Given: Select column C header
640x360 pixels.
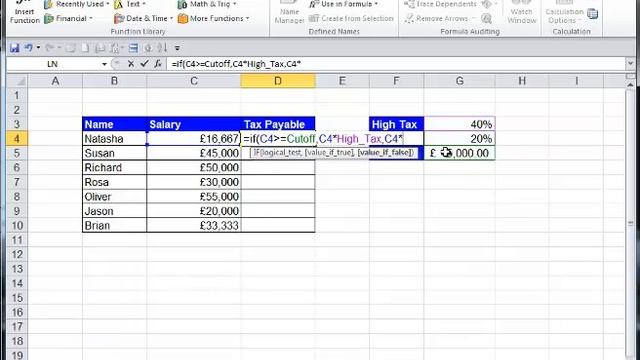Looking at the screenshot, I should coord(194,81).
